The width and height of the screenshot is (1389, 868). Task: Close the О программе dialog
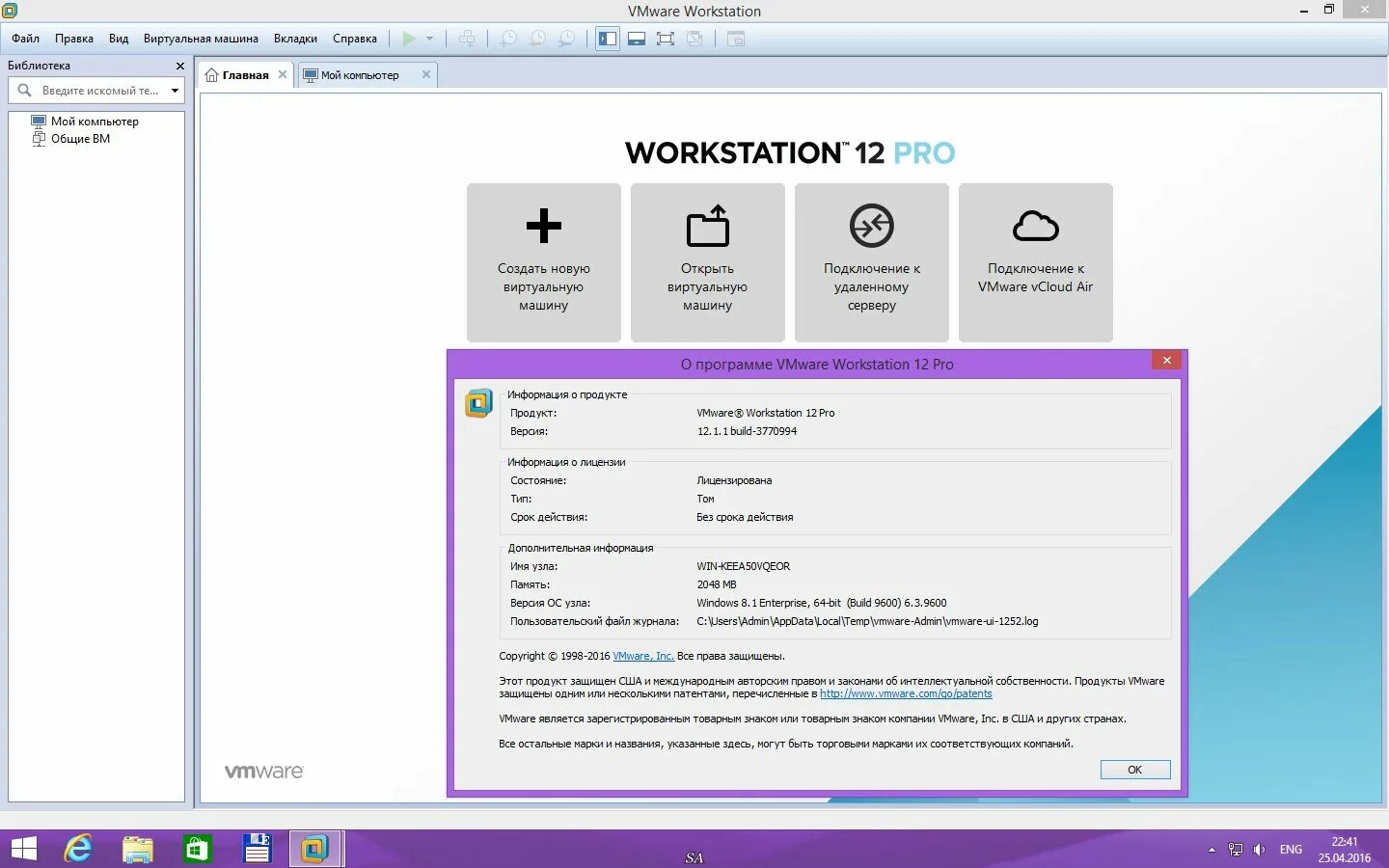[1166, 360]
